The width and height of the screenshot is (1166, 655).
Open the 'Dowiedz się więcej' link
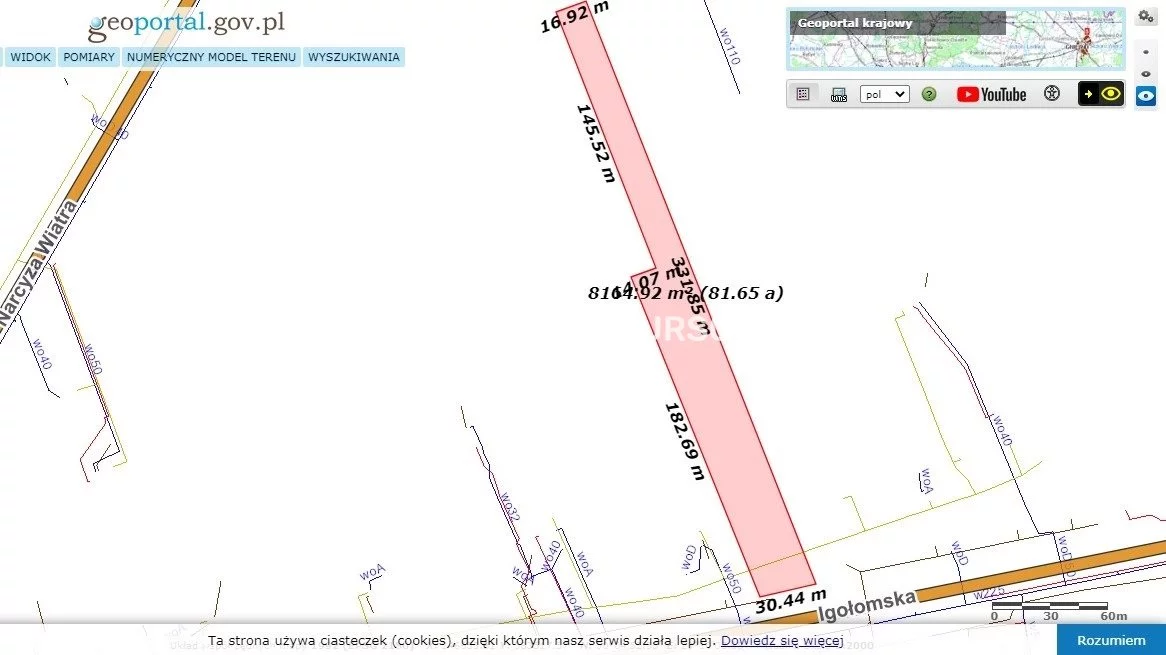[x=782, y=640]
